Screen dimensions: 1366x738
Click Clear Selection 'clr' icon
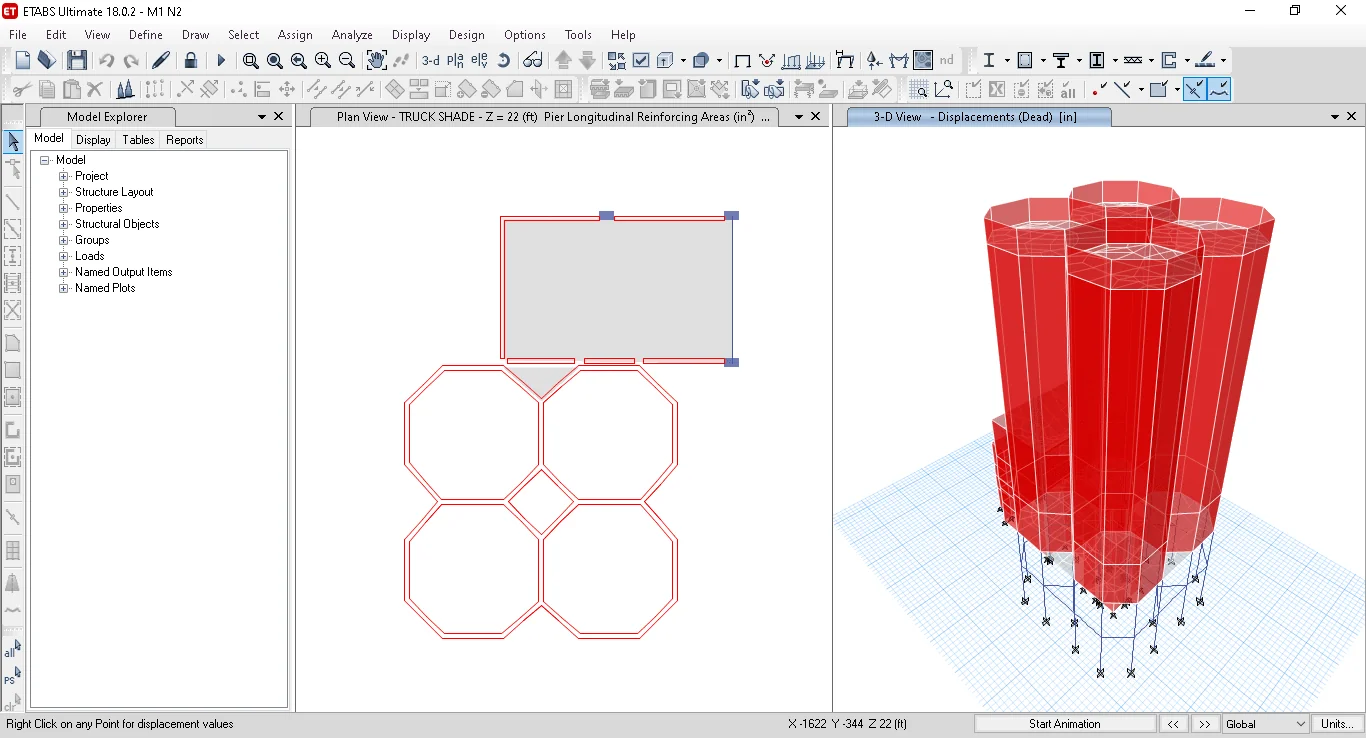coord(12,703)
